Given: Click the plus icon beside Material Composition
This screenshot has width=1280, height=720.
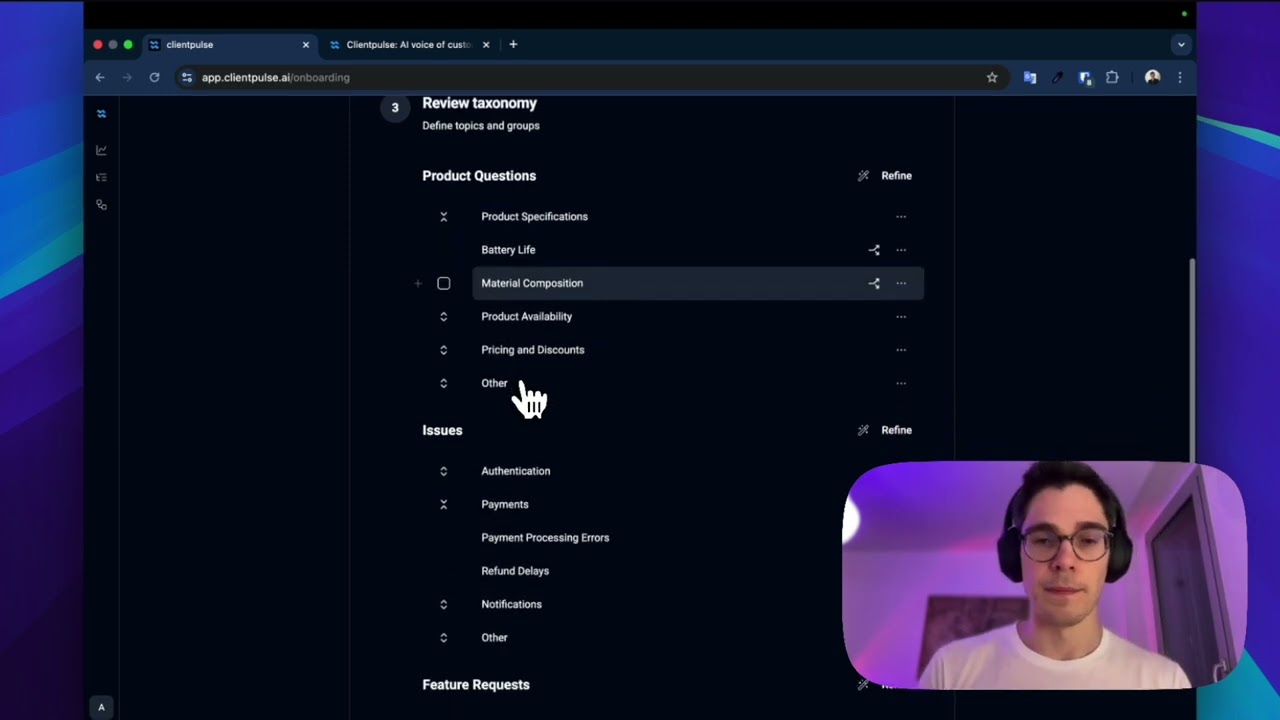Looking at the screenshot, I should (418, 283).
